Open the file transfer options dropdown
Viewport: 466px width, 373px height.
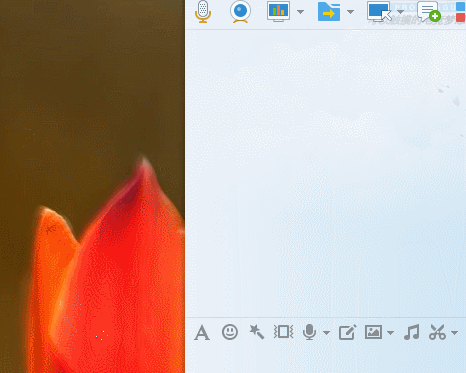click(350, 12)
